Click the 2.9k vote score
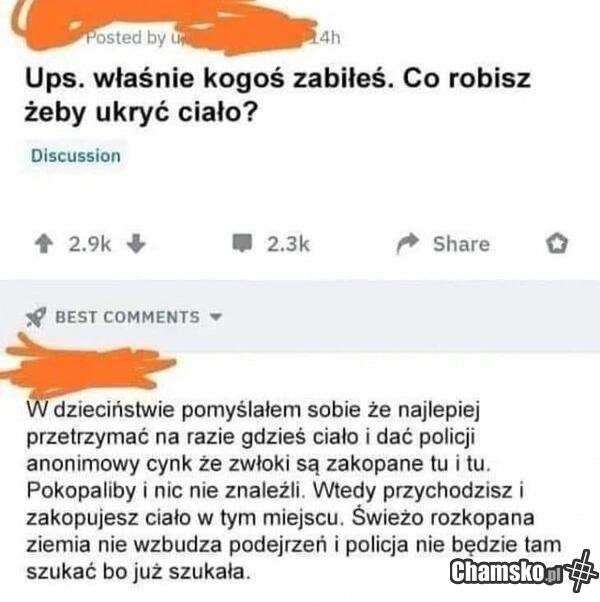This screenshot has height=602, width=600. 90,244
